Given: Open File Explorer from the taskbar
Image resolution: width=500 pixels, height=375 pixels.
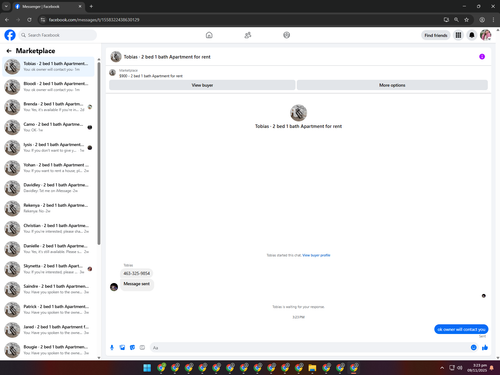Looking at the screenshot, I should 312,368.
